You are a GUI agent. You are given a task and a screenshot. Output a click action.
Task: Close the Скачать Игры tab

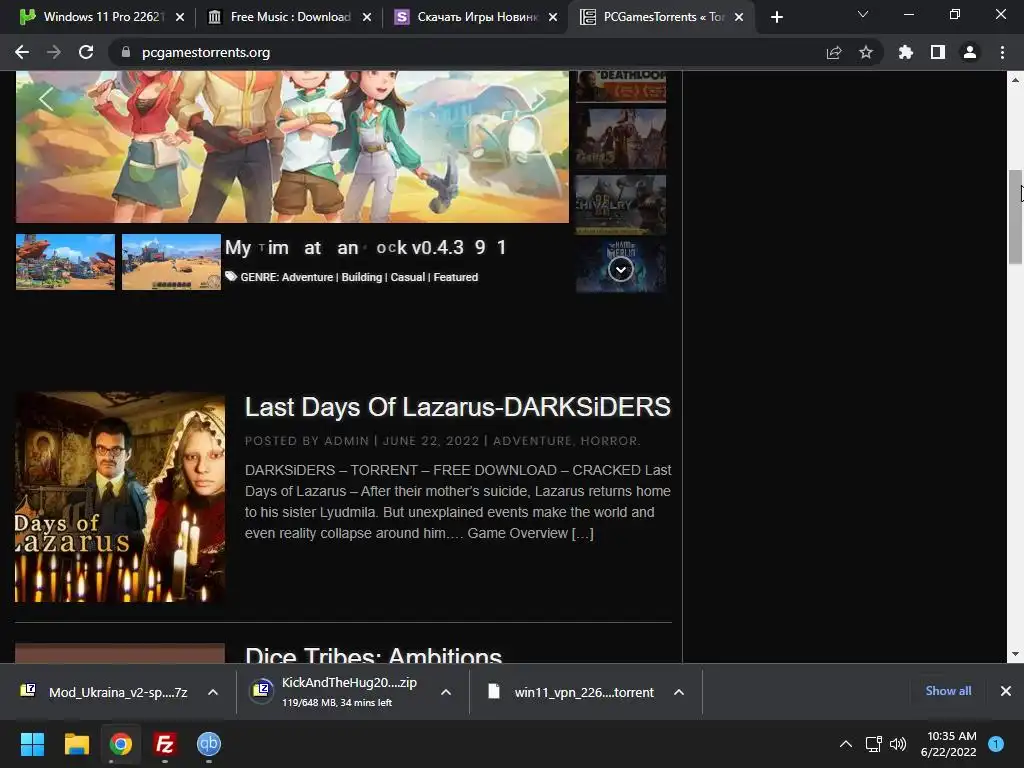point(553,17)
